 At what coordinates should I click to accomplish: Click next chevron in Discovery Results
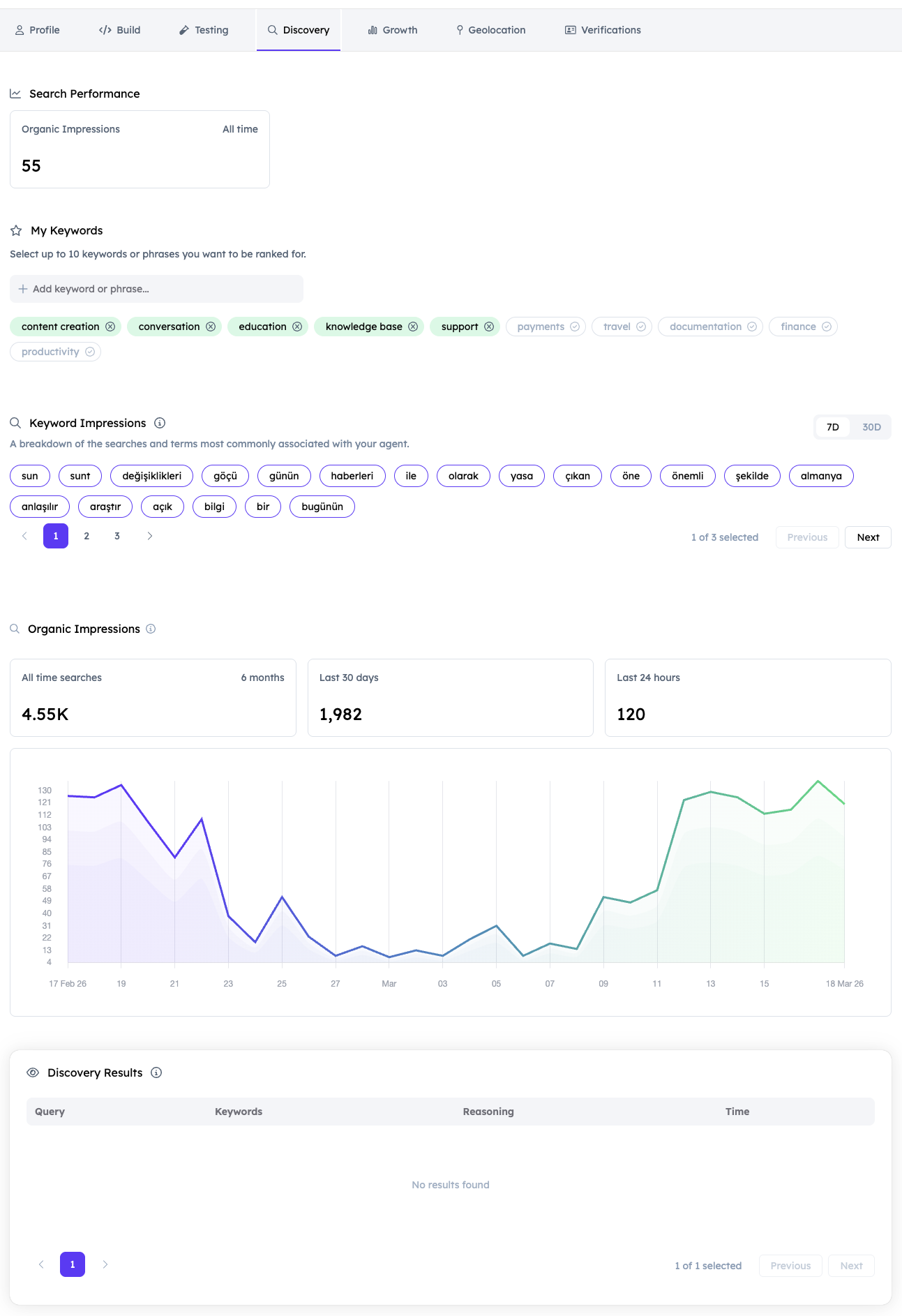click(105, 1264)
